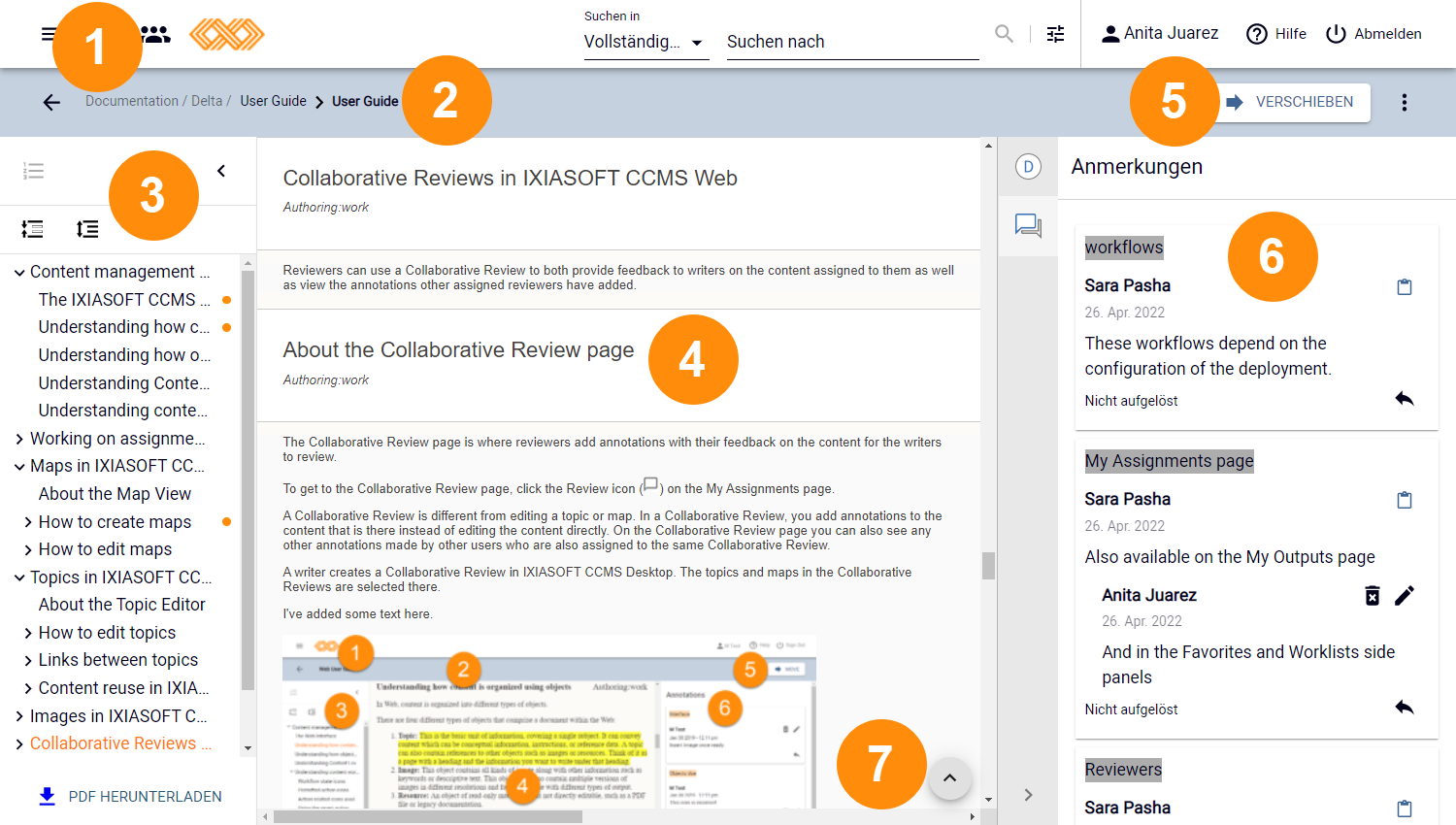Open the Suchen in Vollständig dropdown

point(646,42)
